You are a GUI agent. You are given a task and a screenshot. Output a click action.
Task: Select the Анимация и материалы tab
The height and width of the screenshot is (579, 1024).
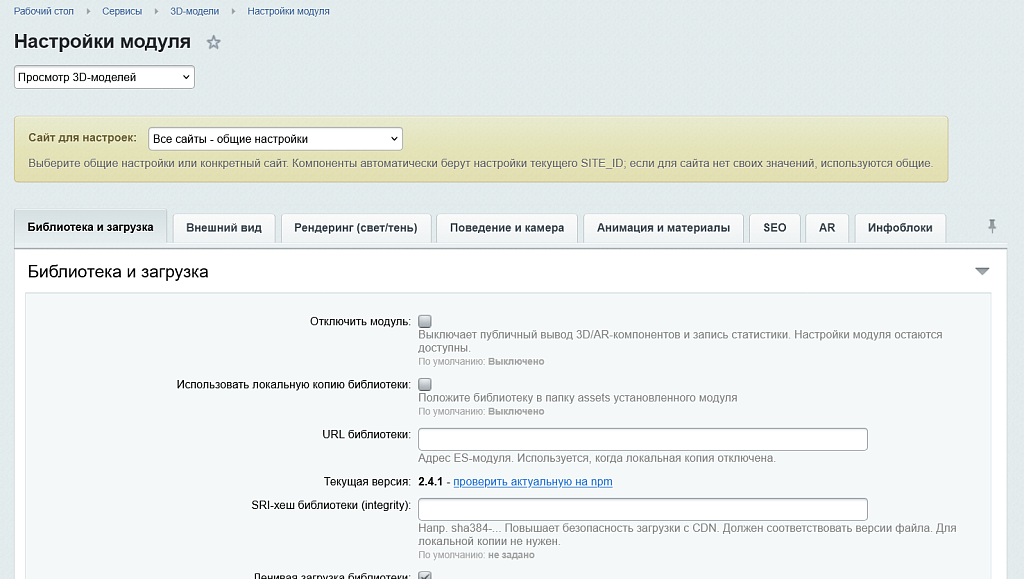click(x=664, y=228)
